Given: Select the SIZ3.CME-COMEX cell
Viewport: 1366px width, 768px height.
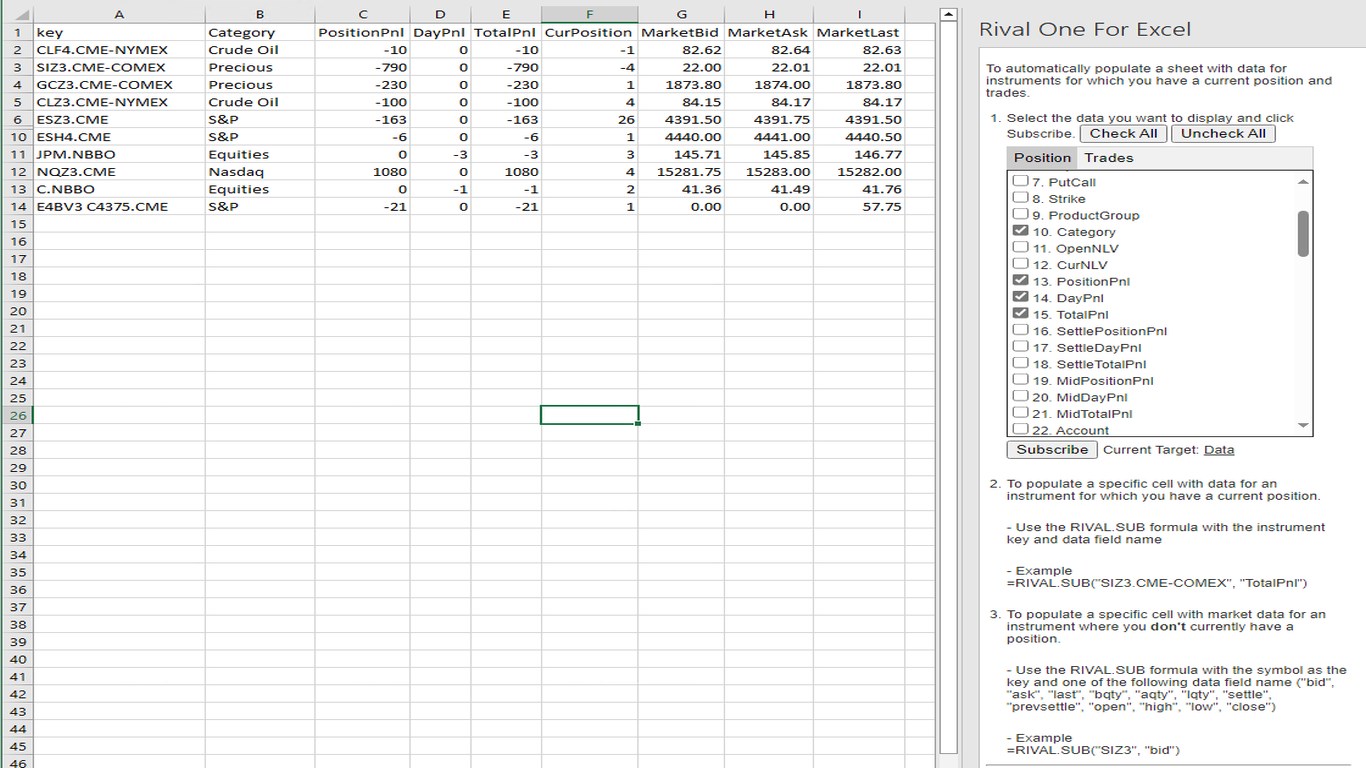Looking at the screenshot, I should 119,67.
